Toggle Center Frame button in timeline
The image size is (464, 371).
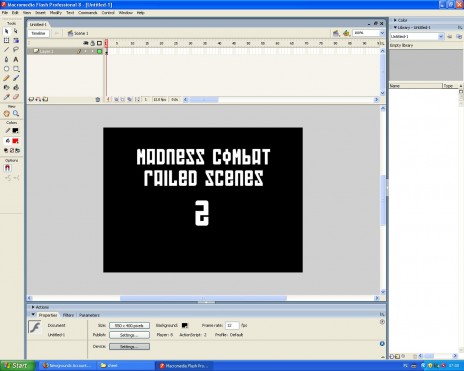[108, 99]
